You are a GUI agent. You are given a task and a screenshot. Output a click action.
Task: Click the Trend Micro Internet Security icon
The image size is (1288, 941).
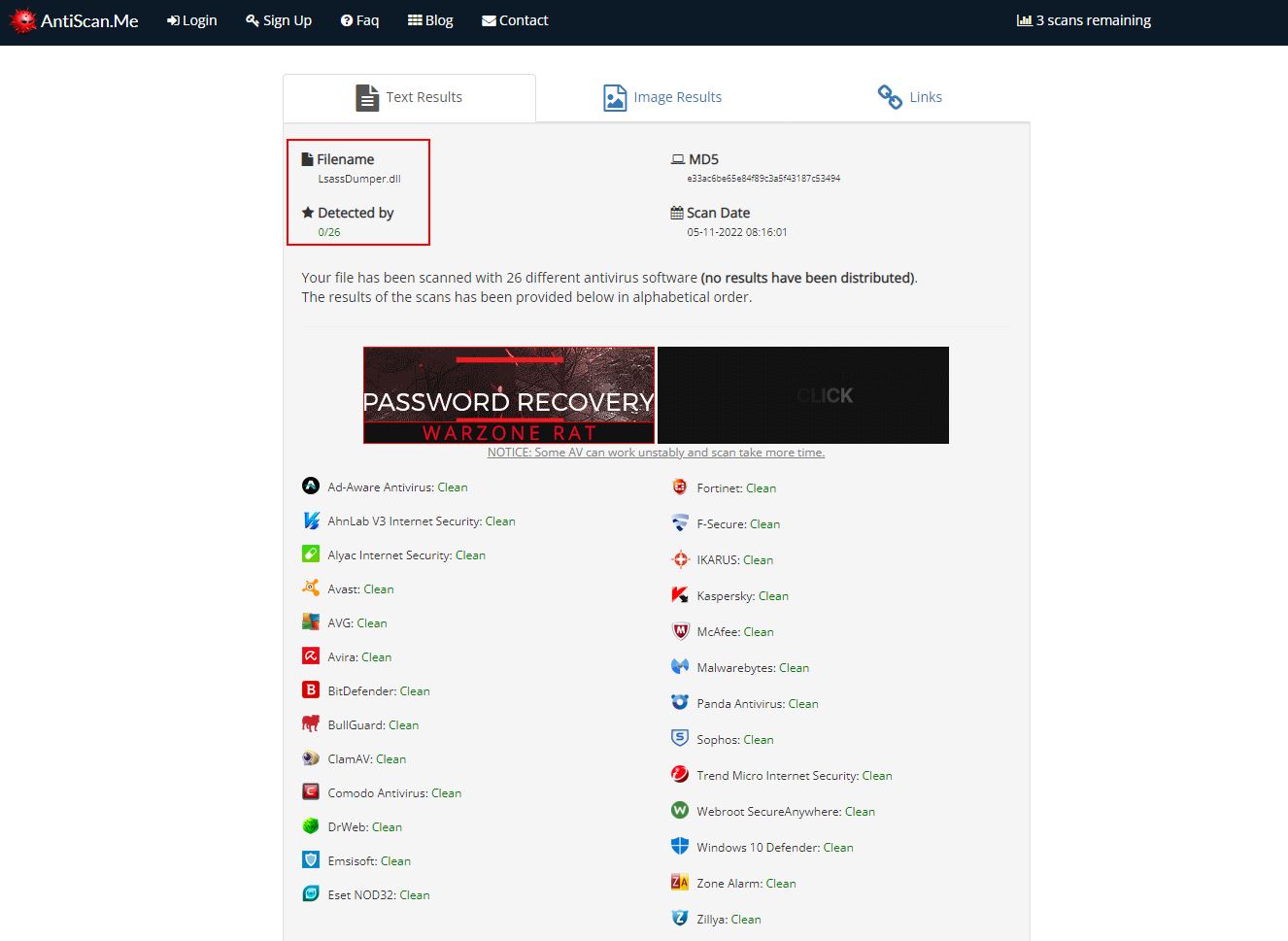680,774
